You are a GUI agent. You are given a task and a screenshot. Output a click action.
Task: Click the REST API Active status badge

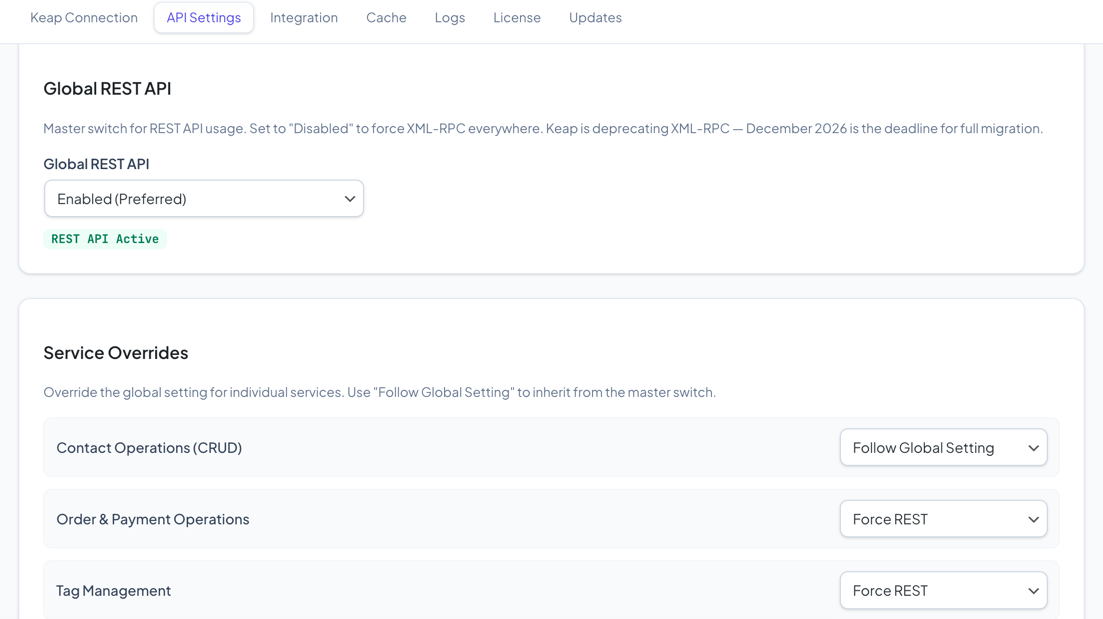(104, 238)
